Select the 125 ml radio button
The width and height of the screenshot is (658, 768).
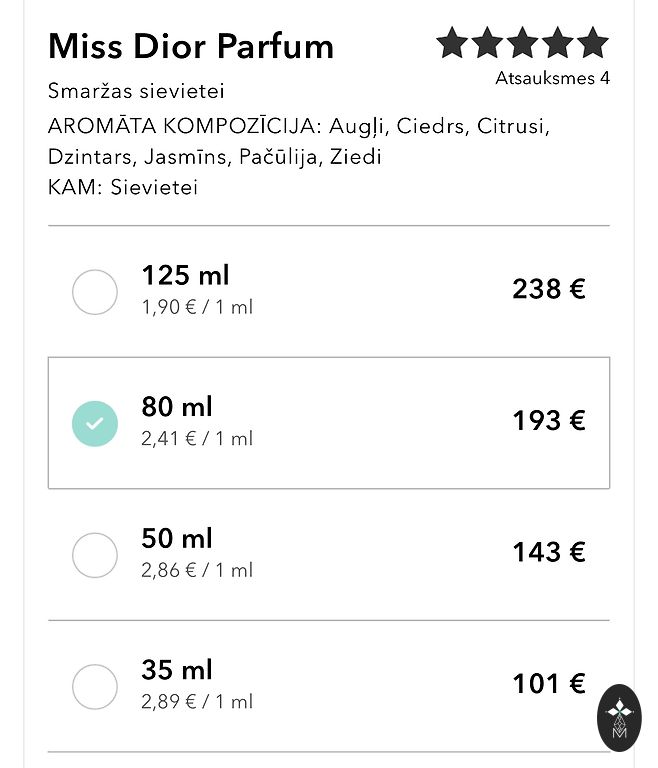pos(95,291)
